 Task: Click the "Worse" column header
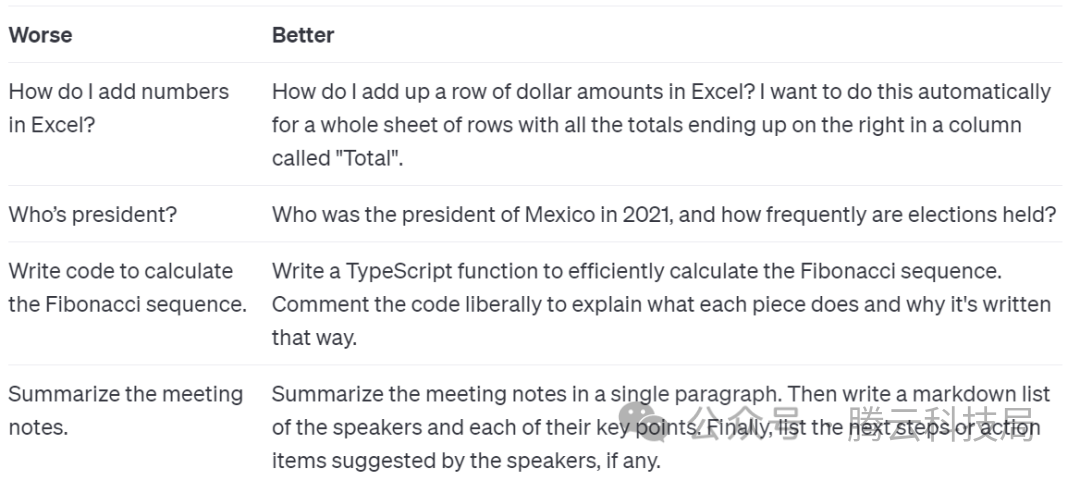click(40, 34)
